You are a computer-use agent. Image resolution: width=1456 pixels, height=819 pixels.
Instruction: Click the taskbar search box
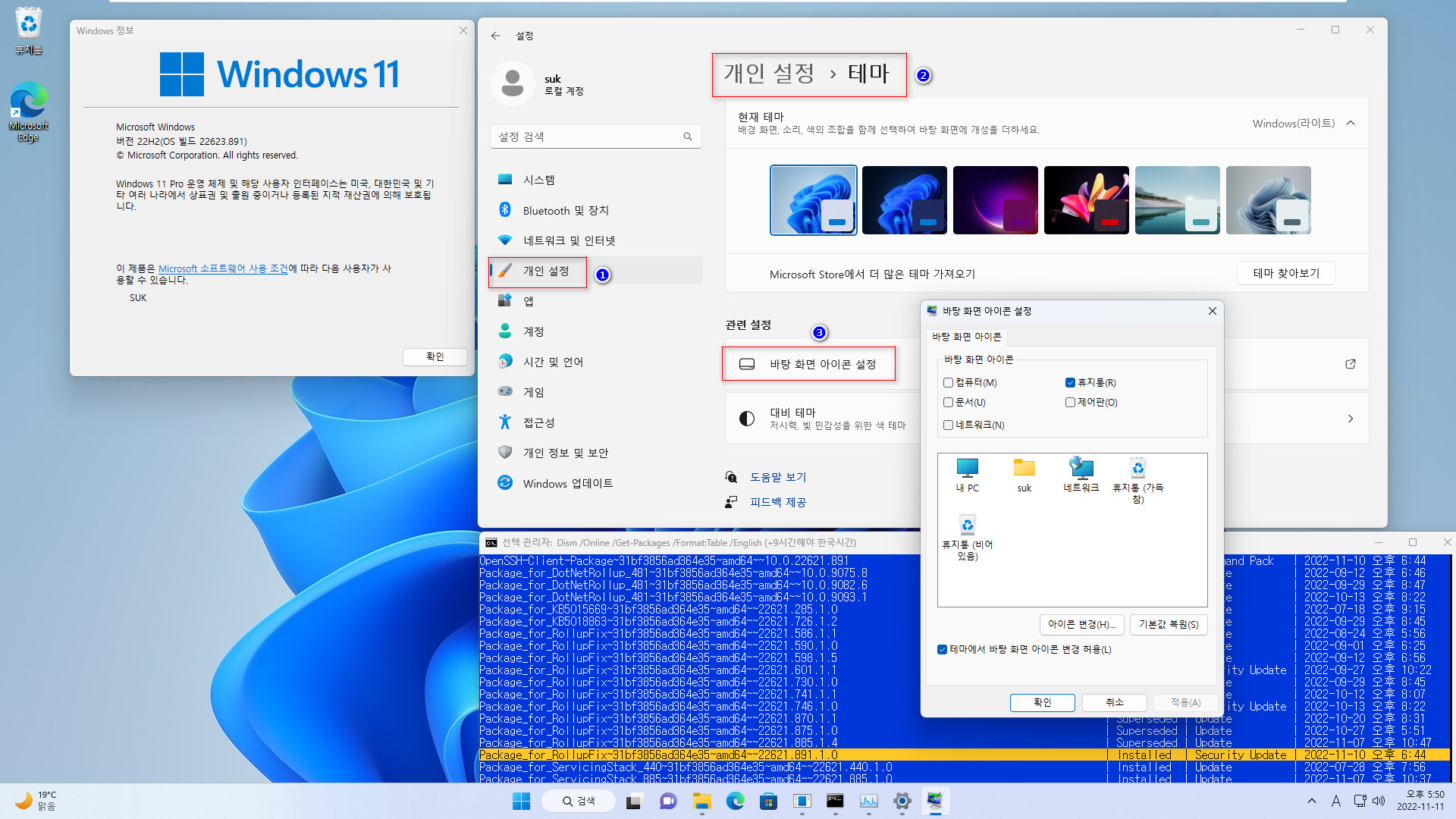tap(578, 801)
